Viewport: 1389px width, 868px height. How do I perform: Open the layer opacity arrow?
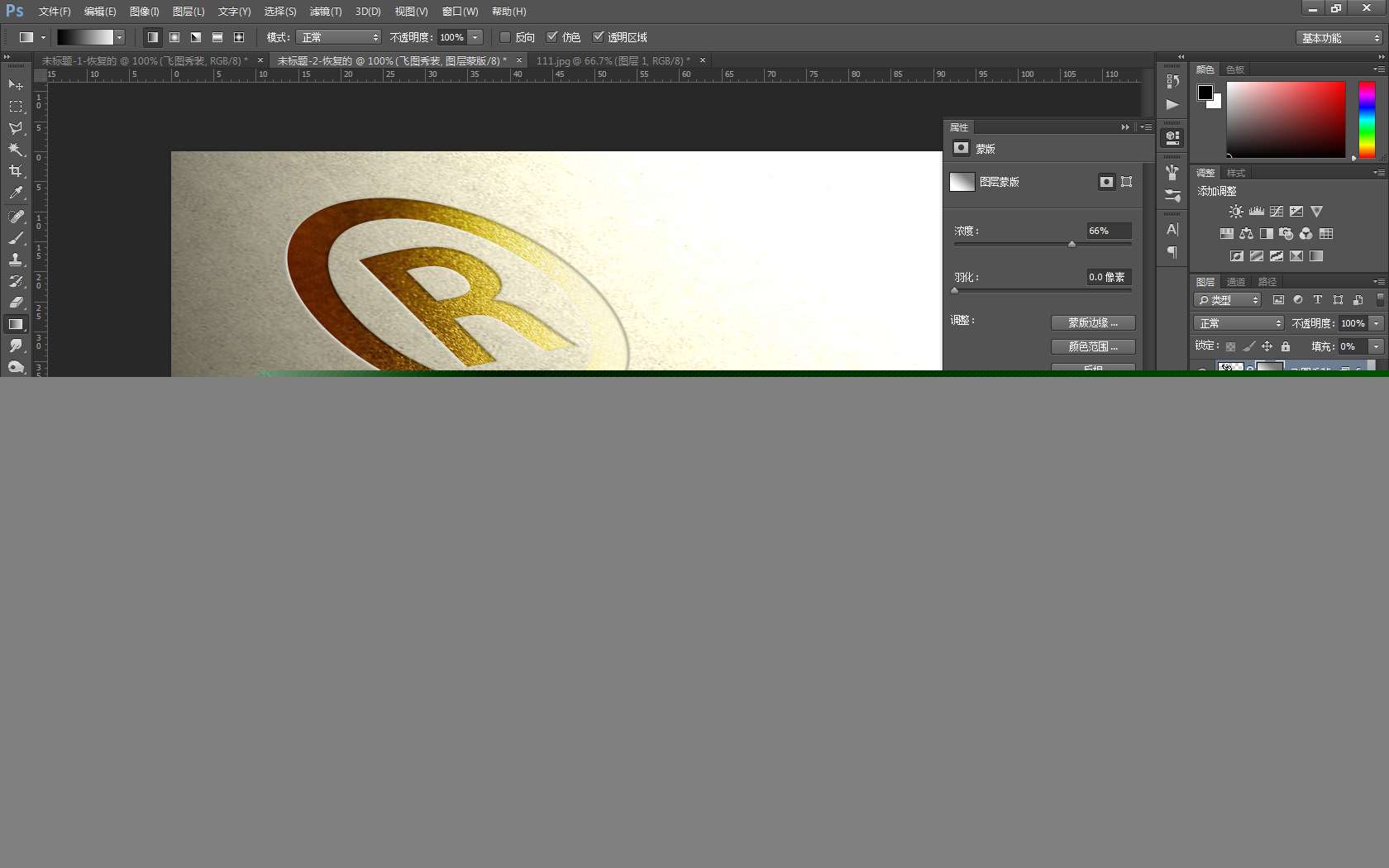[1377, 323]
